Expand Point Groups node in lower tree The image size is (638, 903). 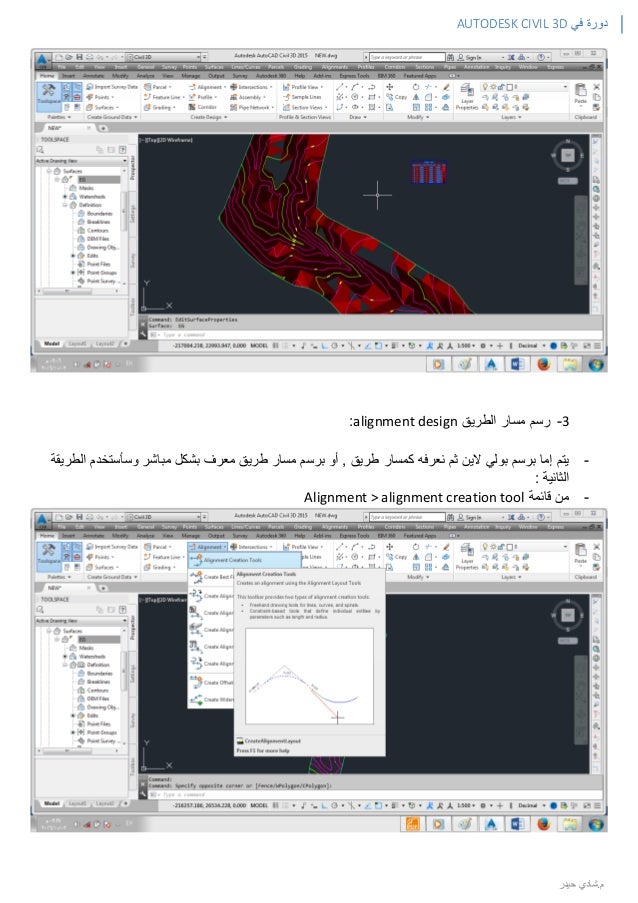pyautogui.click(x=73, y=733)
